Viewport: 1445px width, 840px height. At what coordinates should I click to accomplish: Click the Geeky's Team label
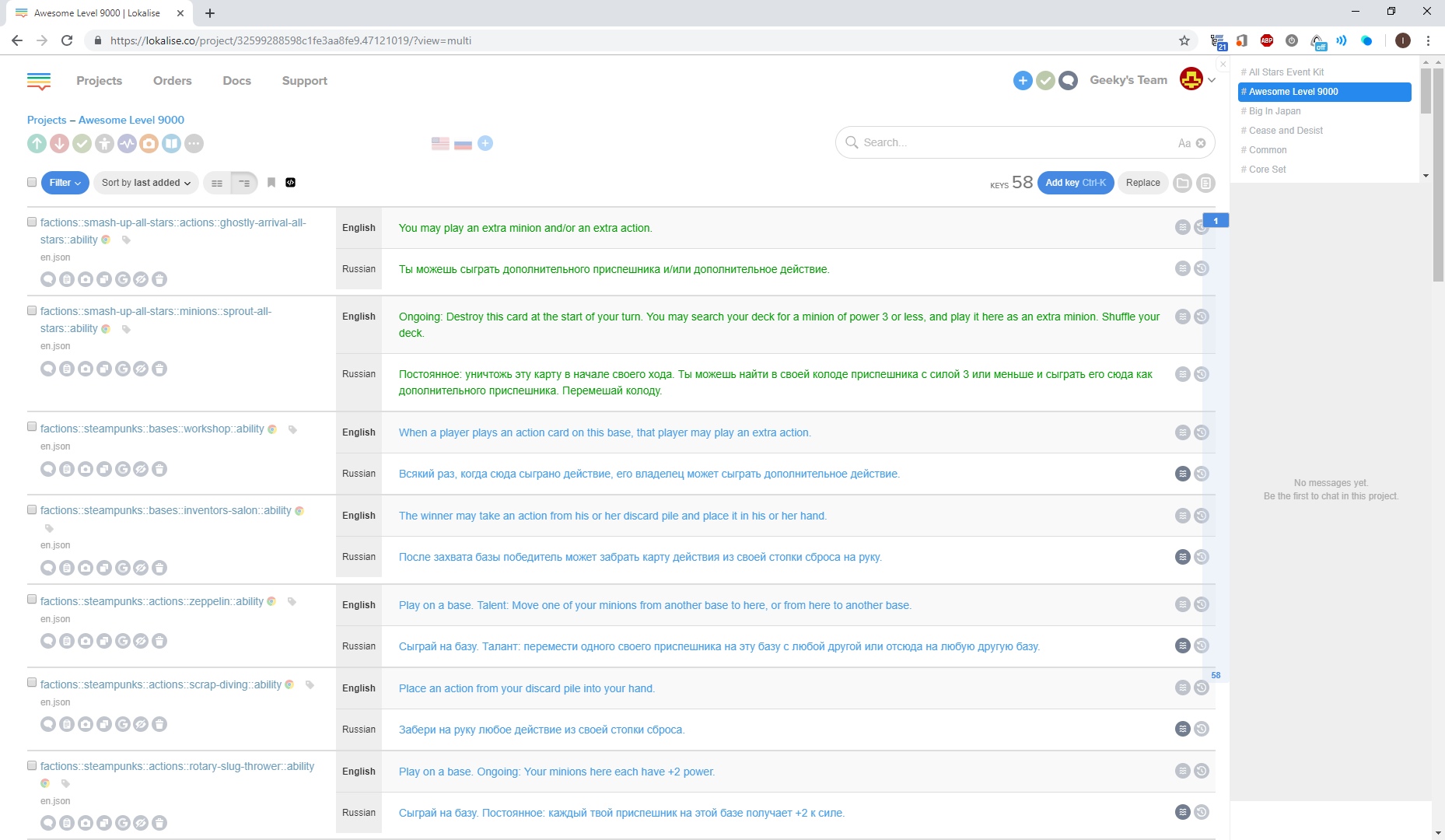point(1128,79)
